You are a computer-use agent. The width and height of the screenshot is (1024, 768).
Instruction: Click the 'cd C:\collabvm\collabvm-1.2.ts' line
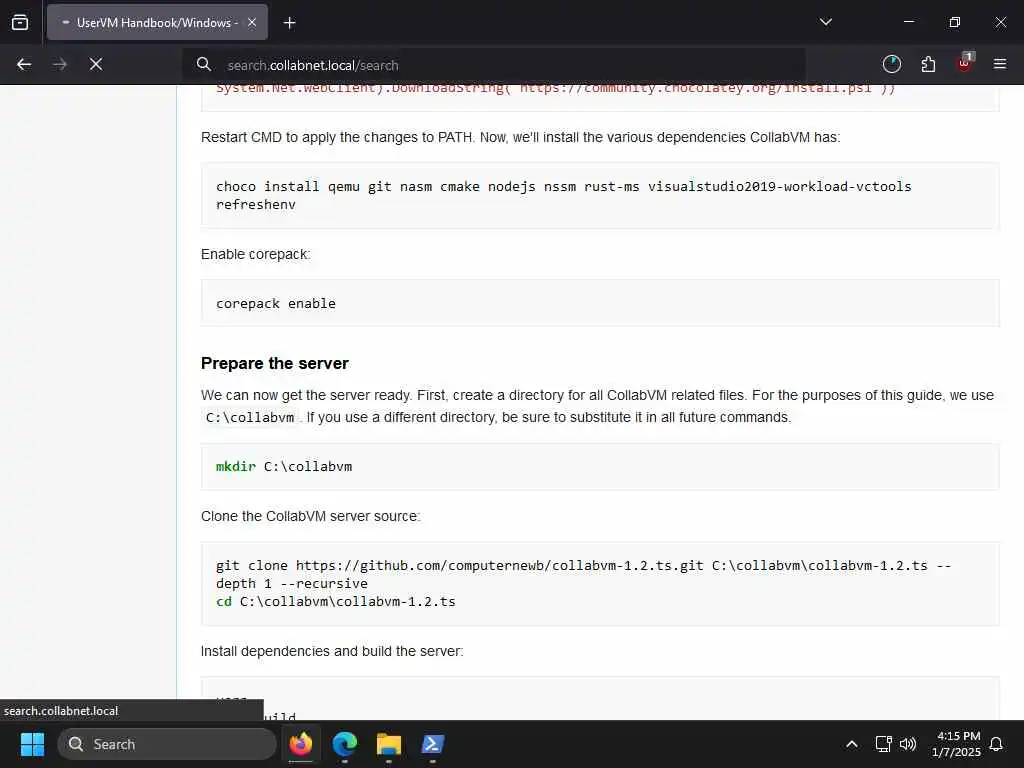click(x=336, y=601)
